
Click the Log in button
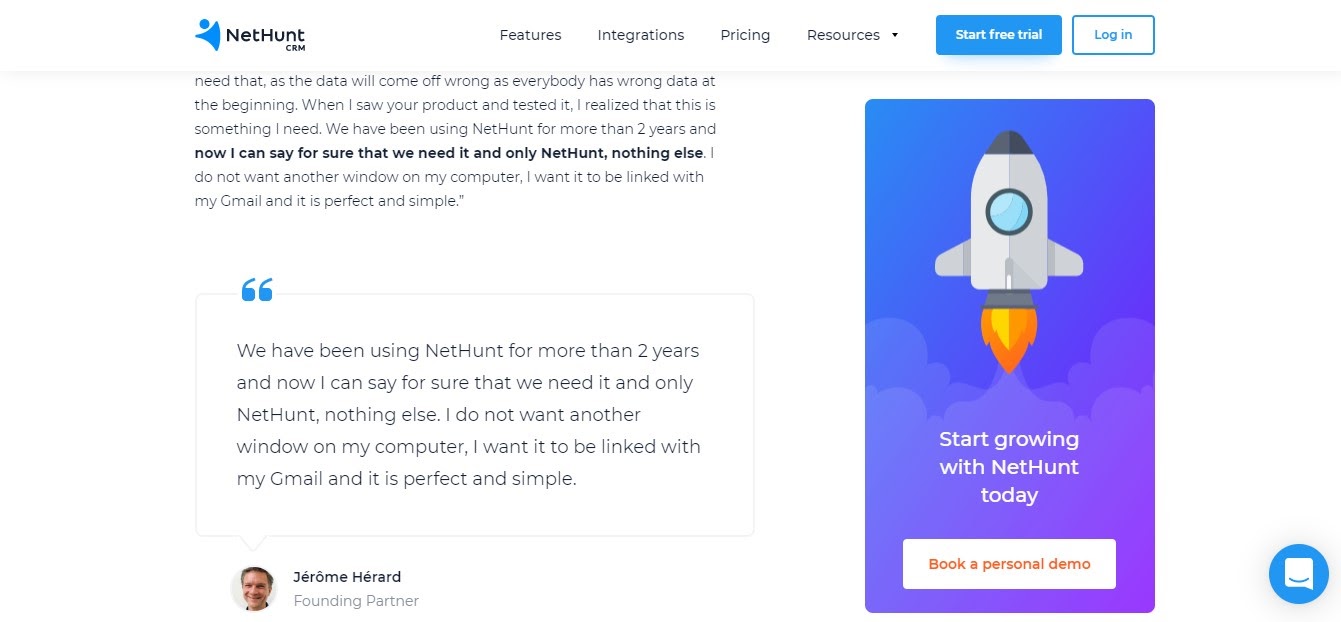(1113, 35)
